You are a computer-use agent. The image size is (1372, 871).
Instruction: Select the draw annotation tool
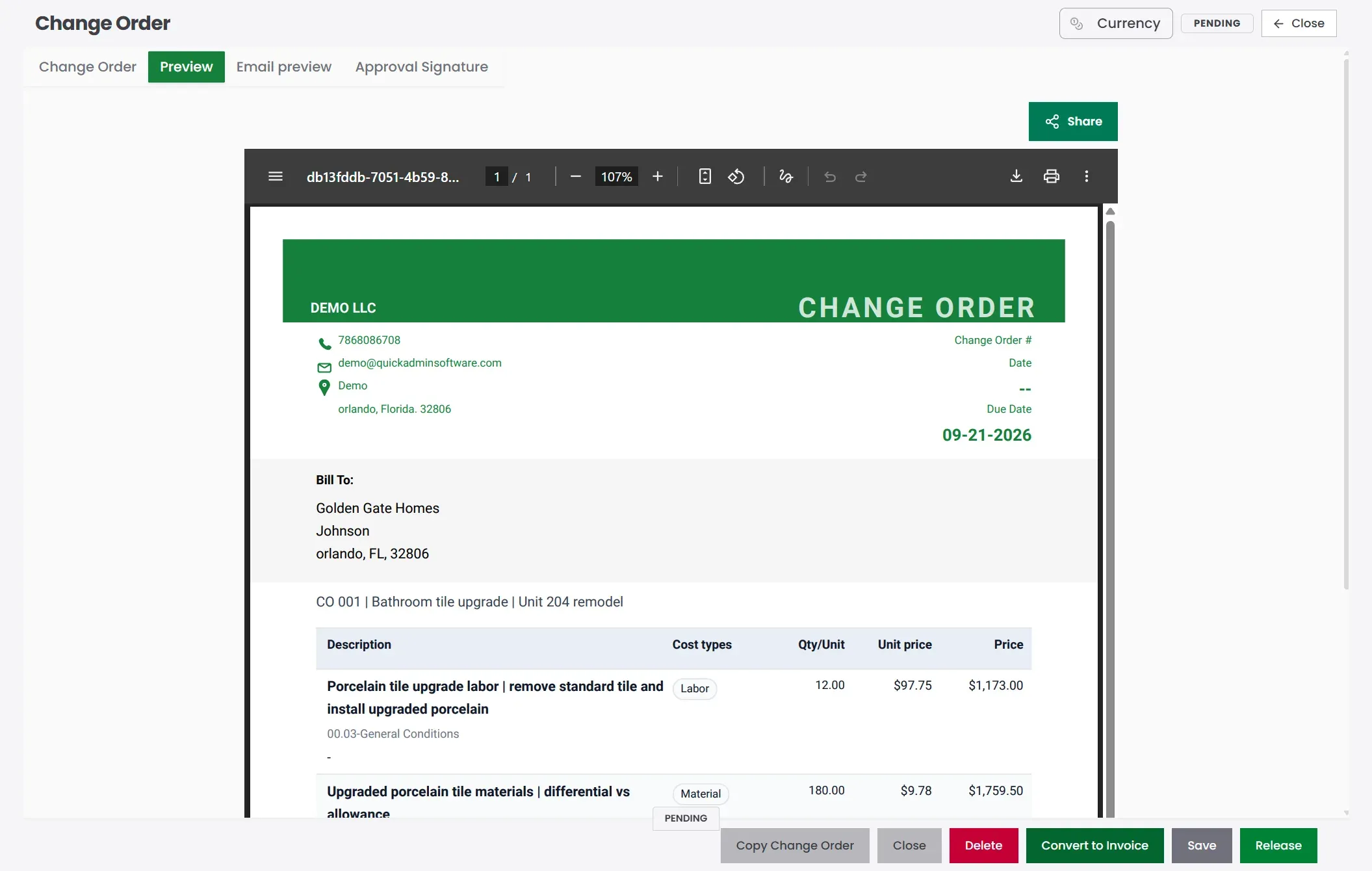point(786,176)
